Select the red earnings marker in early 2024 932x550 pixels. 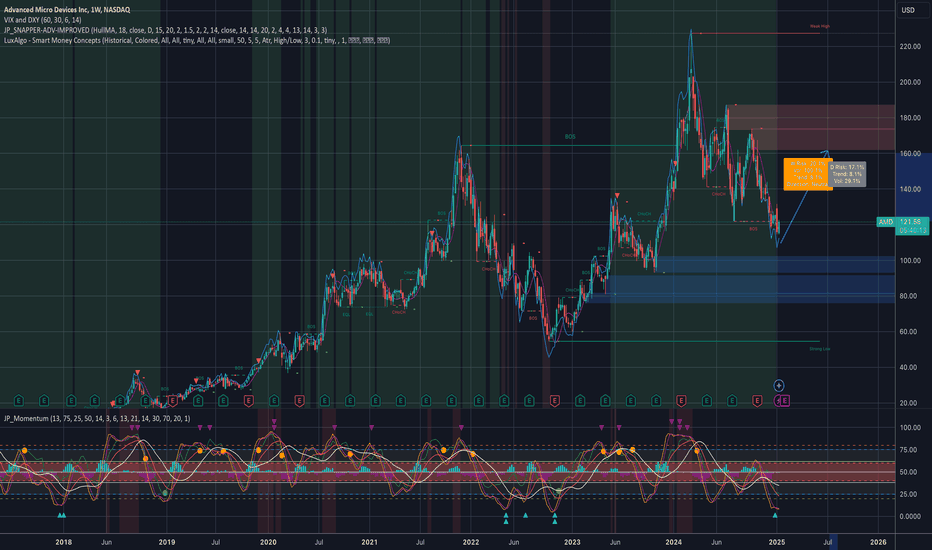click(x=681, y=401)
